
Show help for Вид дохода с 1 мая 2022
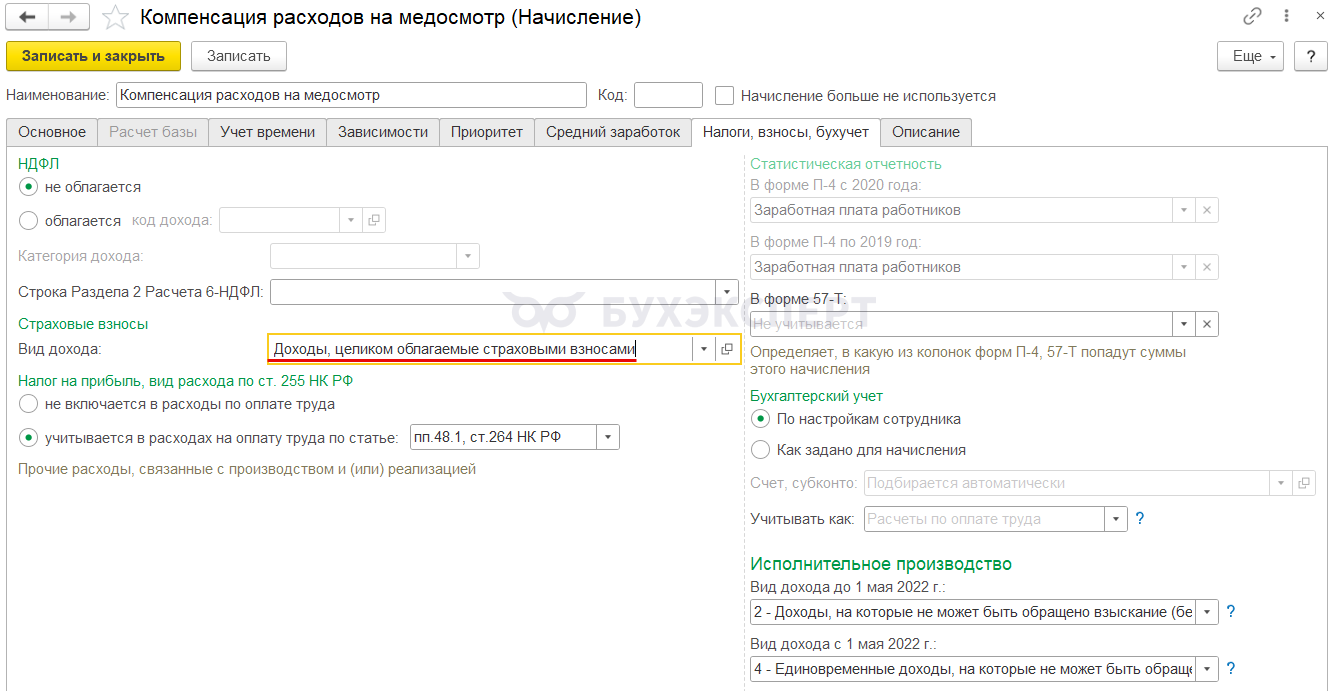pos(1231,668)
